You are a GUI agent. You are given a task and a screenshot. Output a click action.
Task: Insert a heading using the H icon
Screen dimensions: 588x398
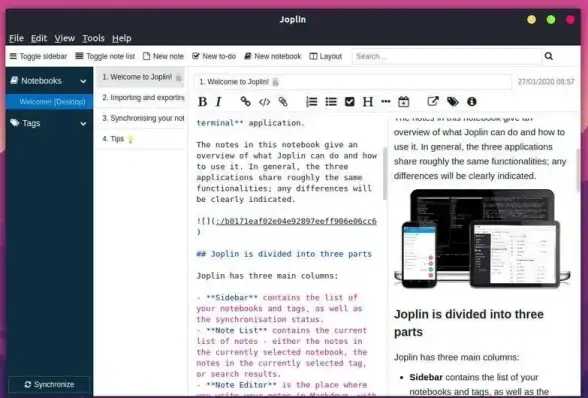(x=368, y=102)
